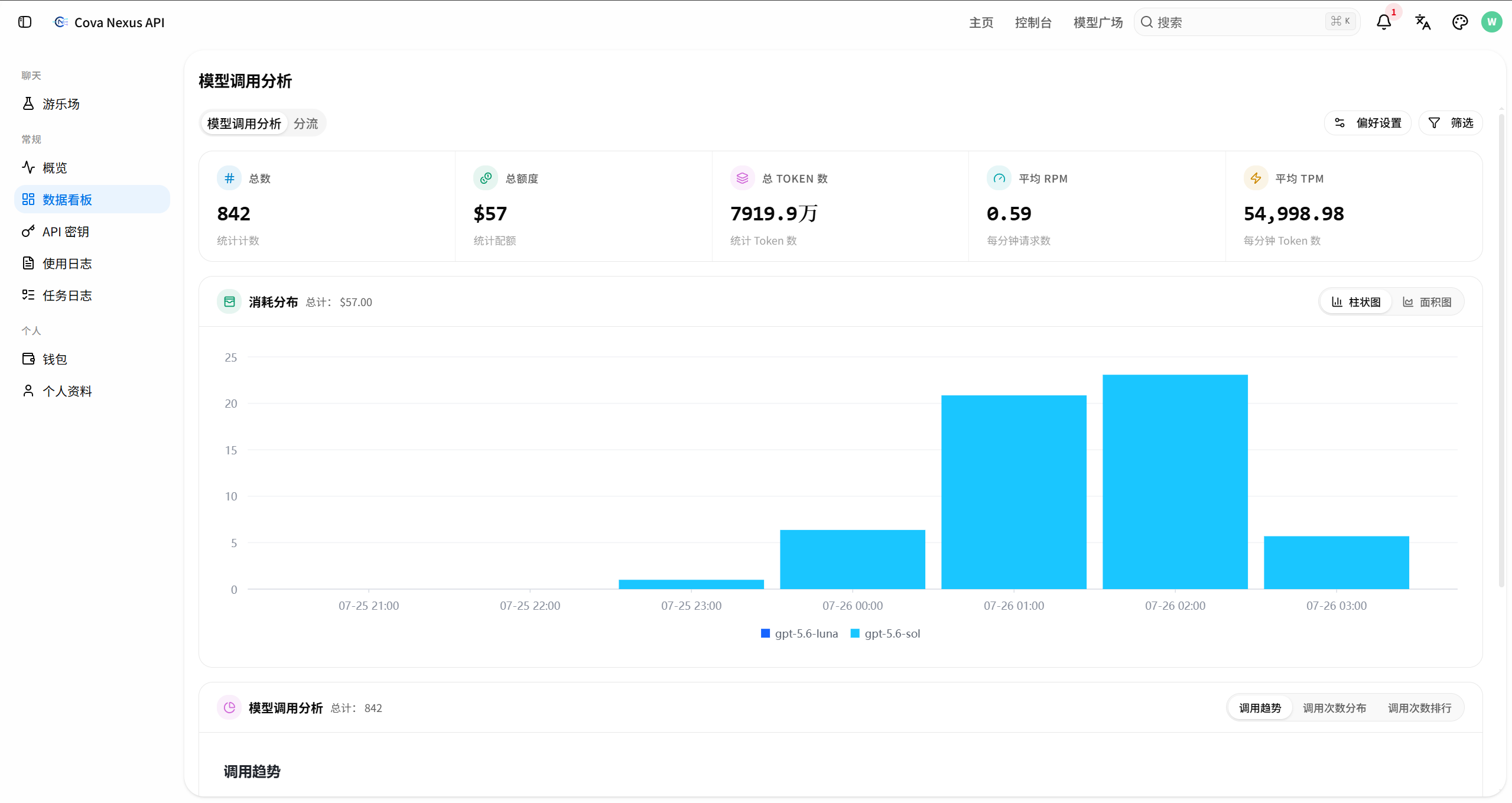The height and width of the screenshot is (803, 1512).
Task: Go to 模型广场 in the top navigation
Action: coord(1098,22)
